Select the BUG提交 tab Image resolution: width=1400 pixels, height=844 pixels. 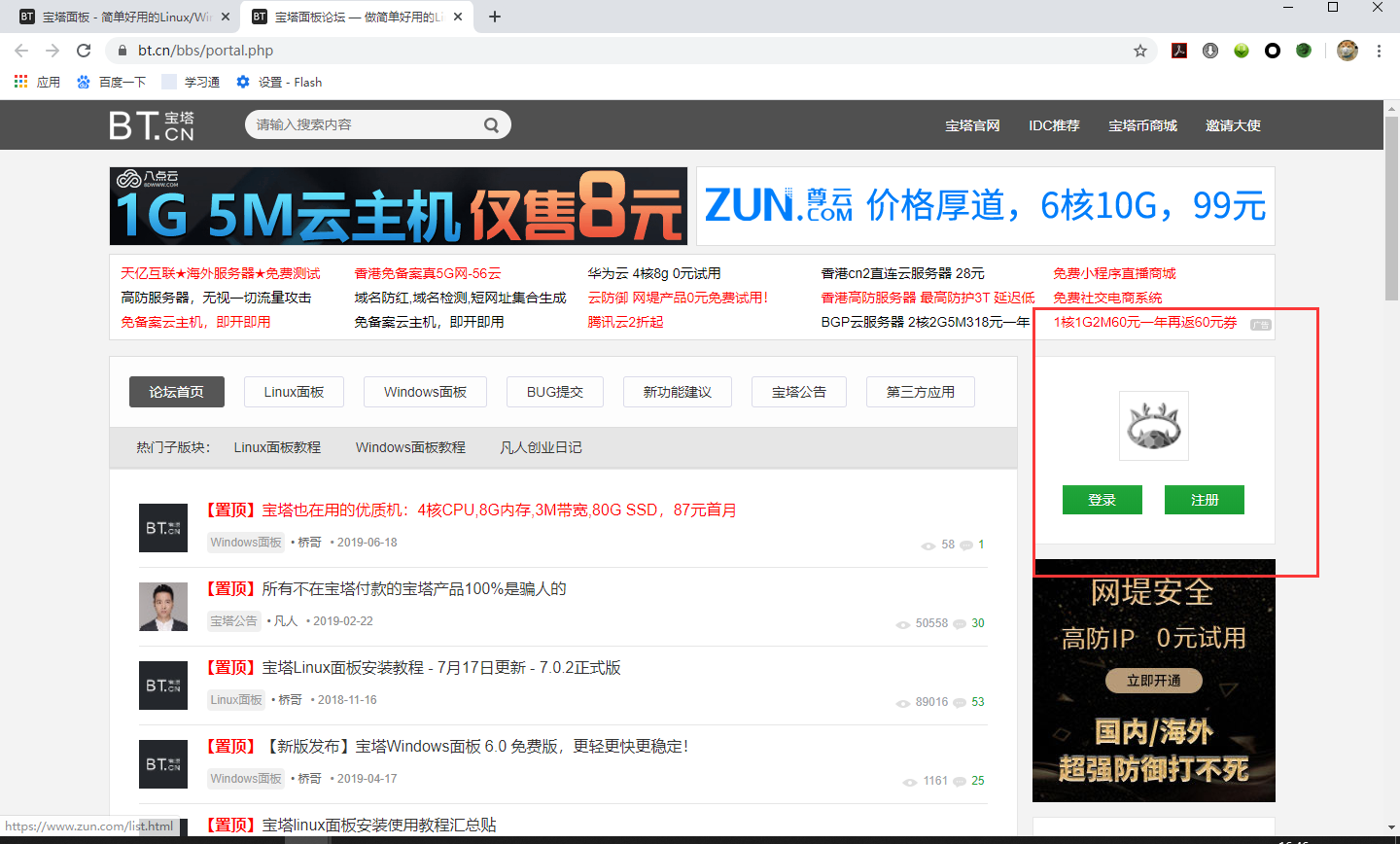[x=555, y=392]
